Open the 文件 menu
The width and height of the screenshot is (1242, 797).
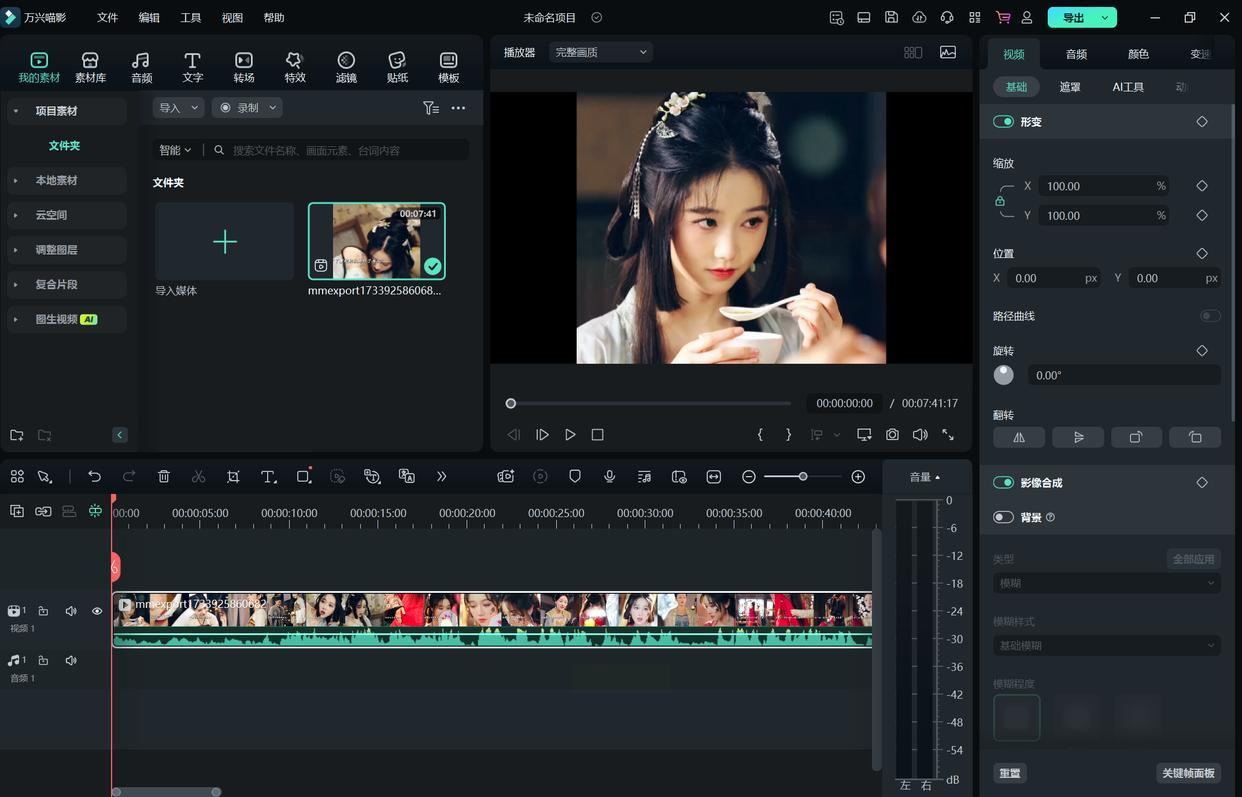pos(107,18)
